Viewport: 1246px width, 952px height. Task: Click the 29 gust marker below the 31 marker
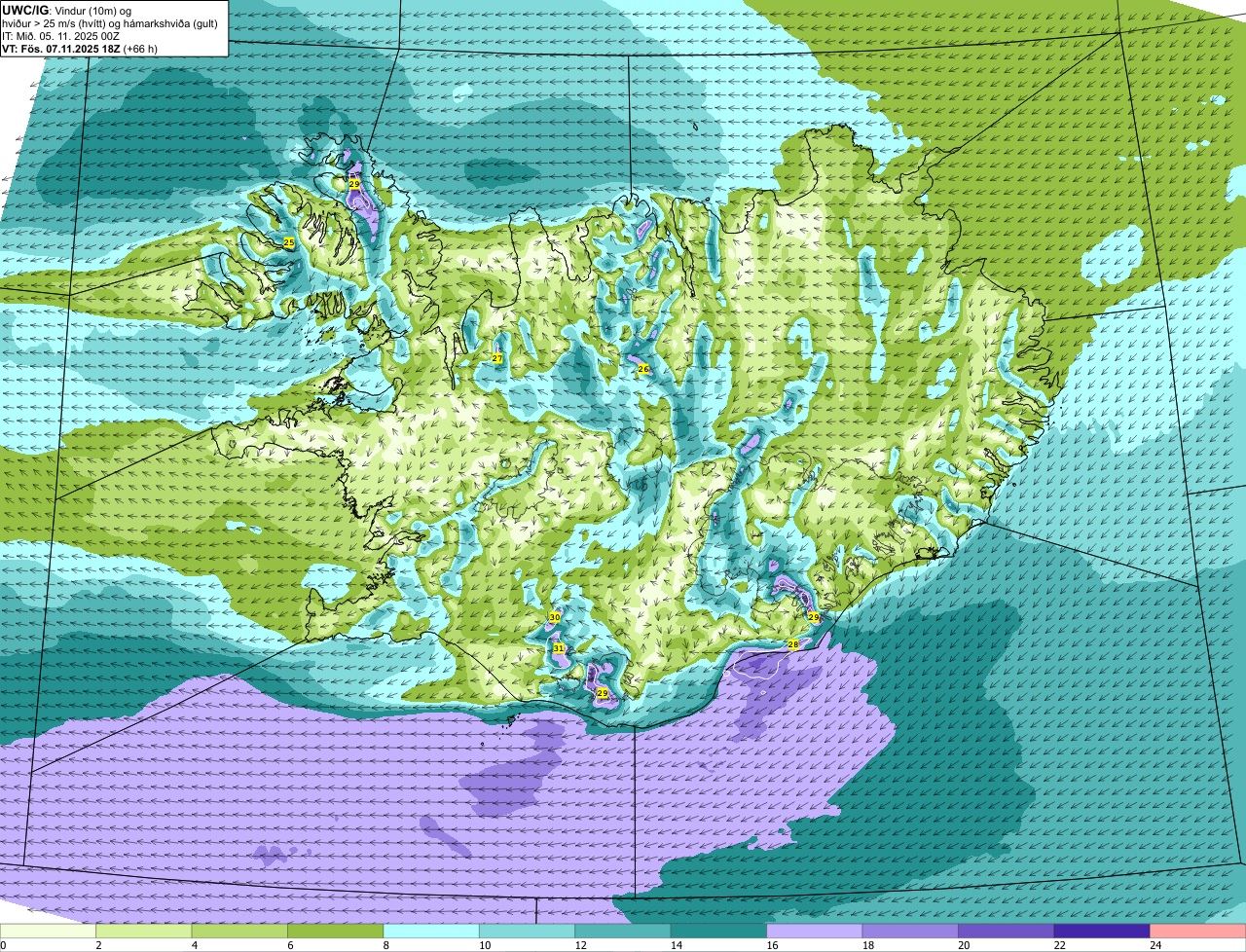tap(603, 693)
